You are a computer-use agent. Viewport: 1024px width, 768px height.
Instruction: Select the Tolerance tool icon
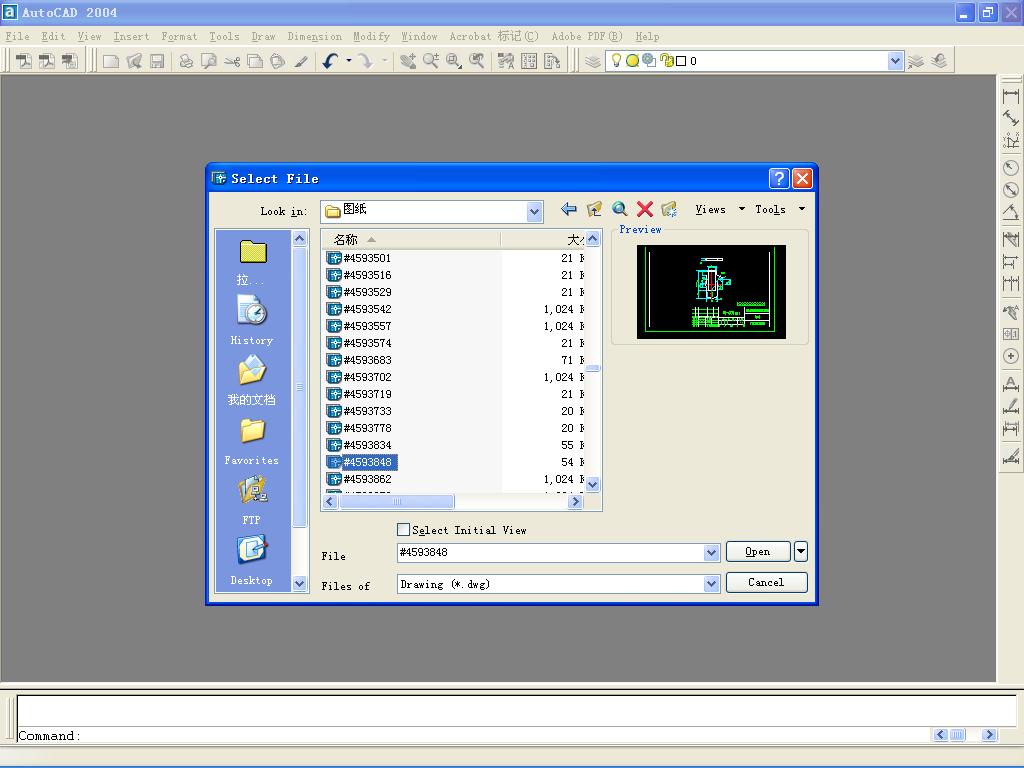coord(1011,334)
